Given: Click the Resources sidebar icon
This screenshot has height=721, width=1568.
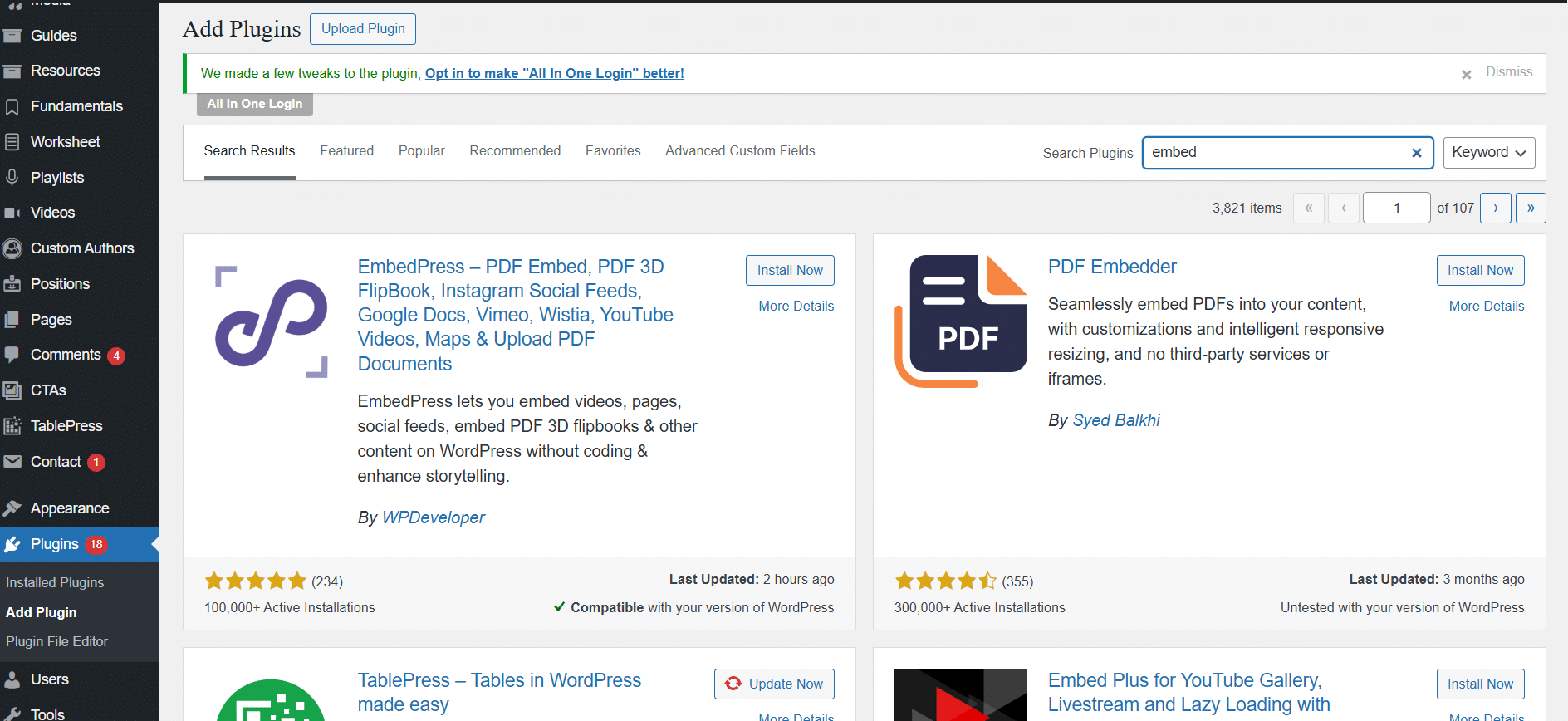Looking at the screenshot, I should [12, 71].
